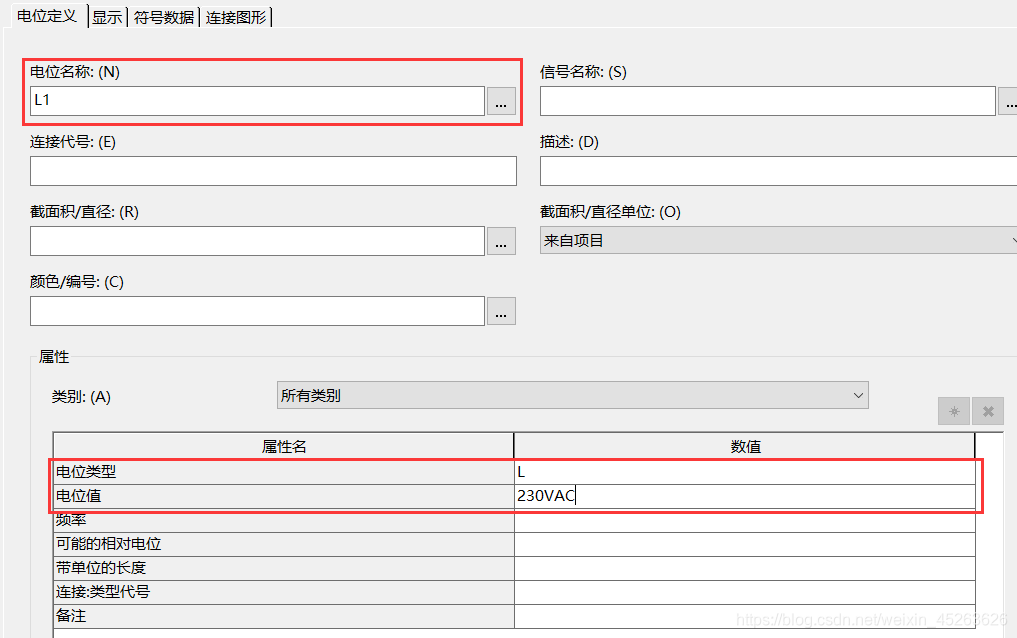This screenshot has height=638, width=1017.
Task: Click the 电位类型 value cell
Action: 744,472
